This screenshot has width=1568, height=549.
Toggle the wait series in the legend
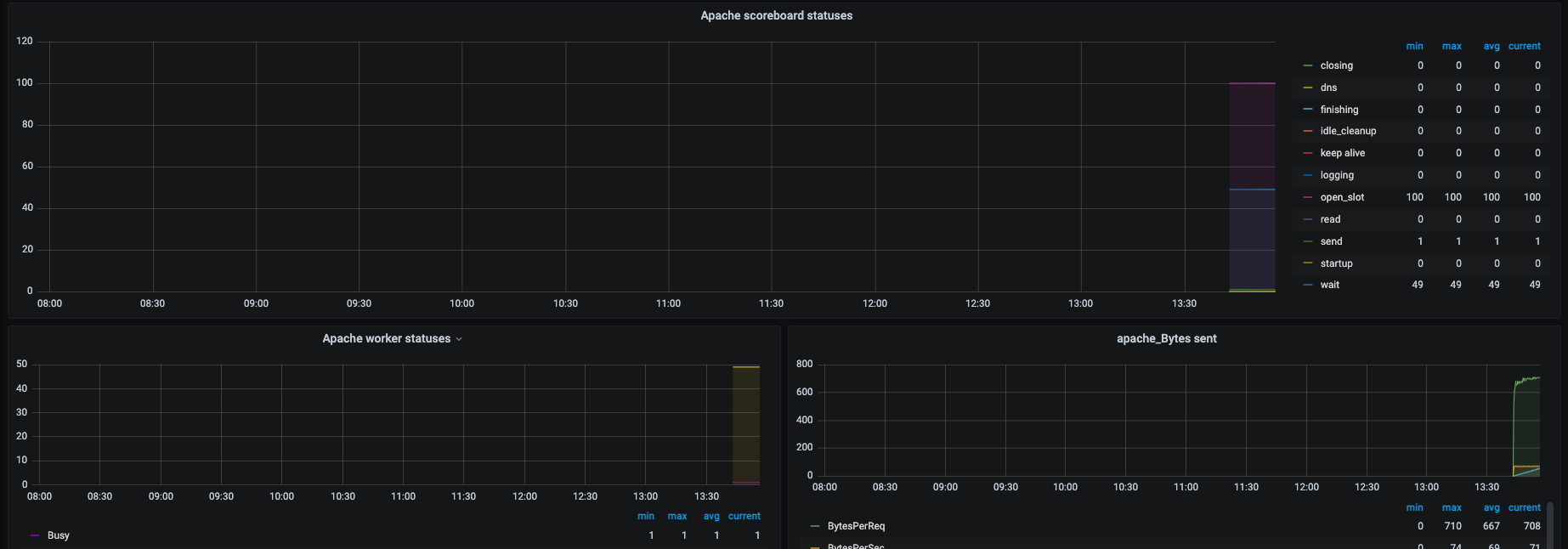click(1329, 285)
